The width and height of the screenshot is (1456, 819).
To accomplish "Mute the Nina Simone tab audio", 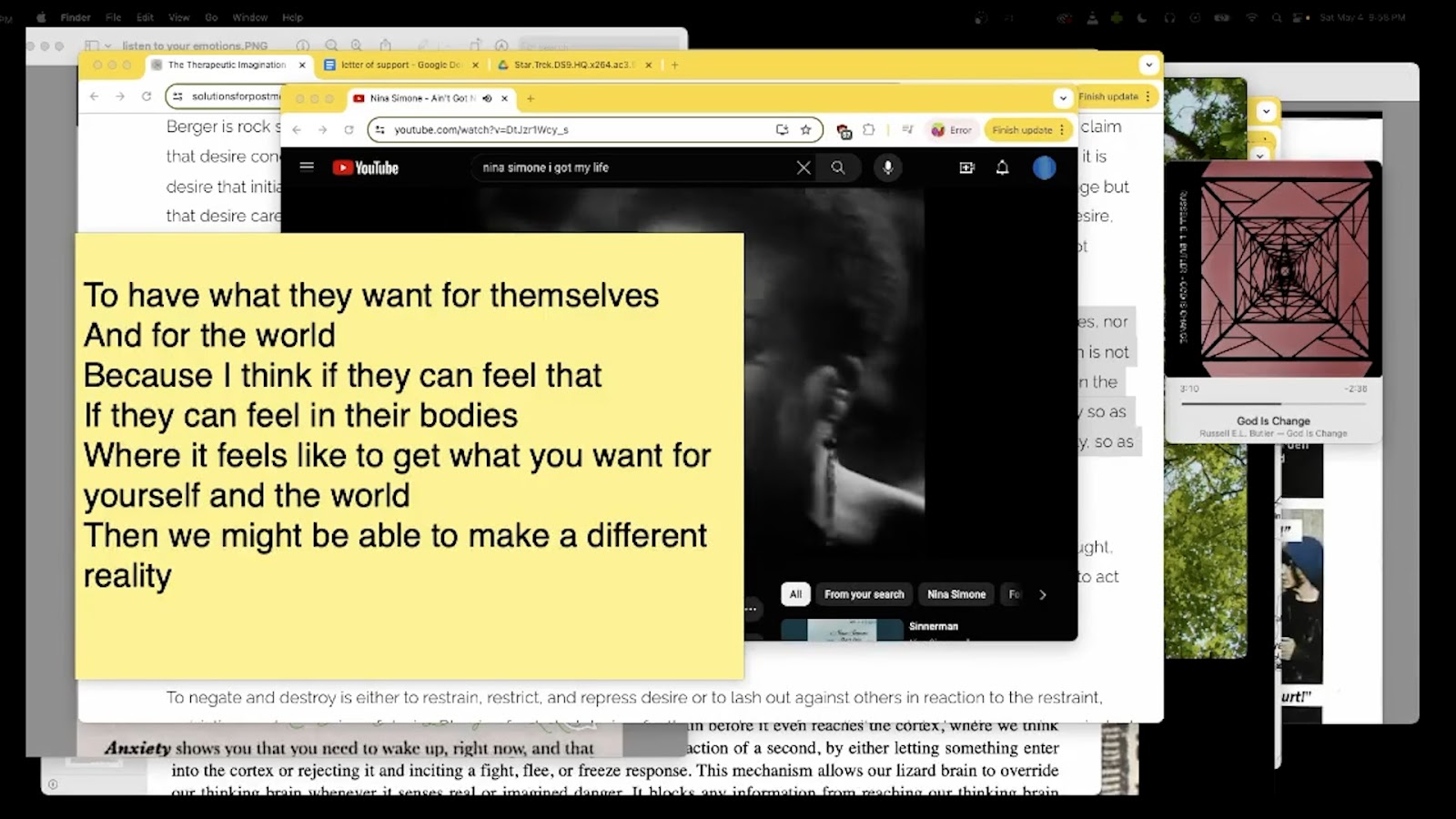I will click(487, 98).
